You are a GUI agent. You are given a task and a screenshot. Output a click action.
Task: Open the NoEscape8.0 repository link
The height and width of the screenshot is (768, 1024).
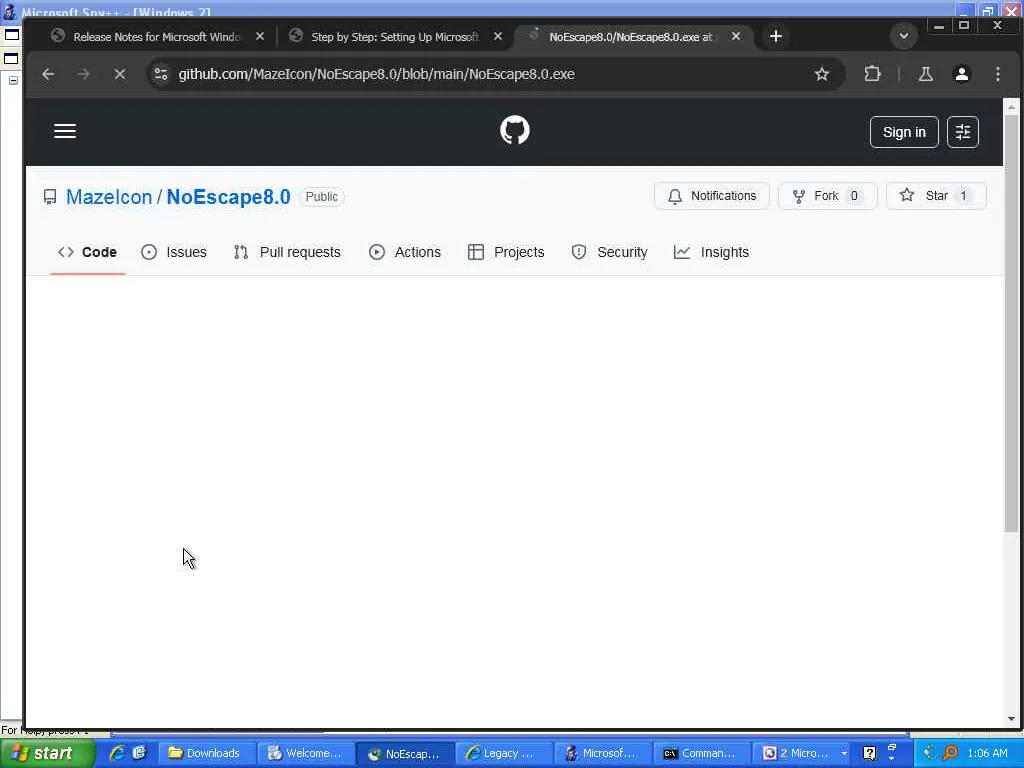point(229,197)
